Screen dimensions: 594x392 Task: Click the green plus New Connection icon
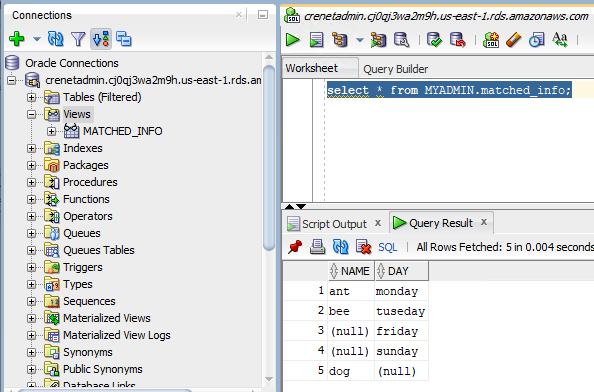17,39
